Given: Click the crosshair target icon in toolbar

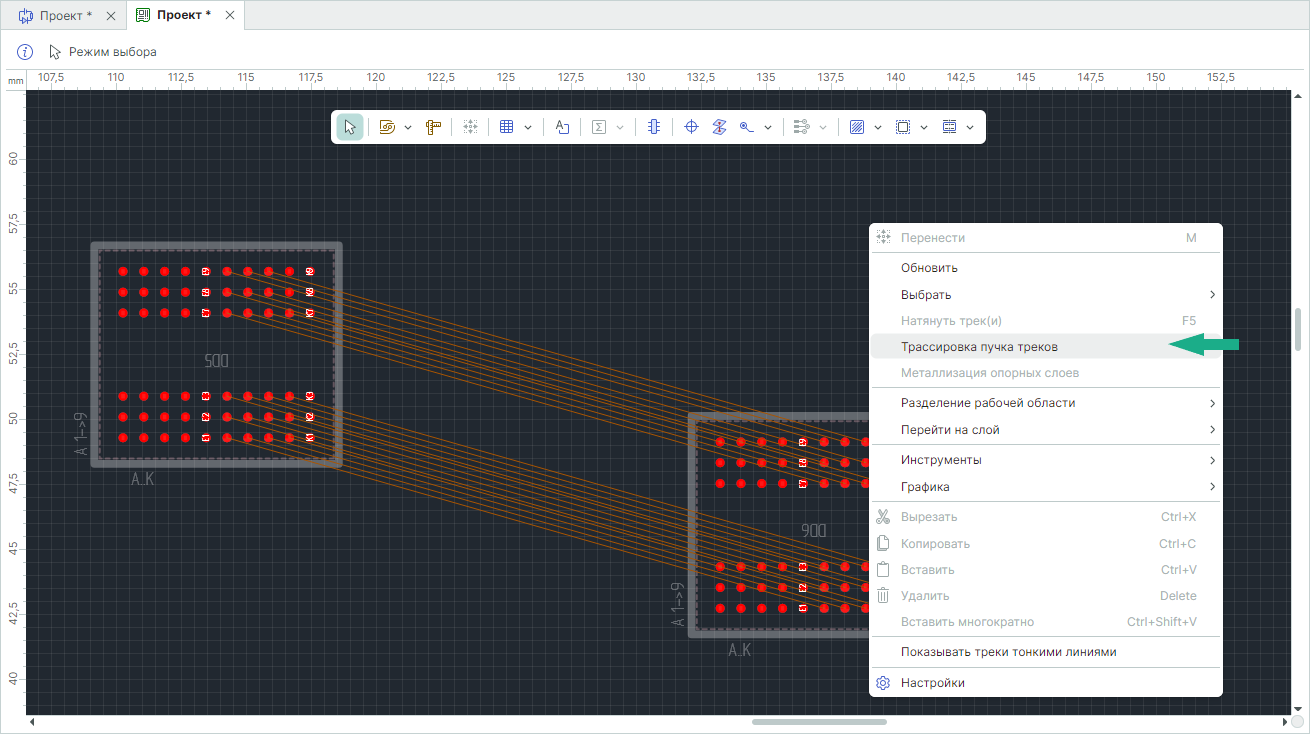Looking at the screenshot, I should tap(690, 127).
